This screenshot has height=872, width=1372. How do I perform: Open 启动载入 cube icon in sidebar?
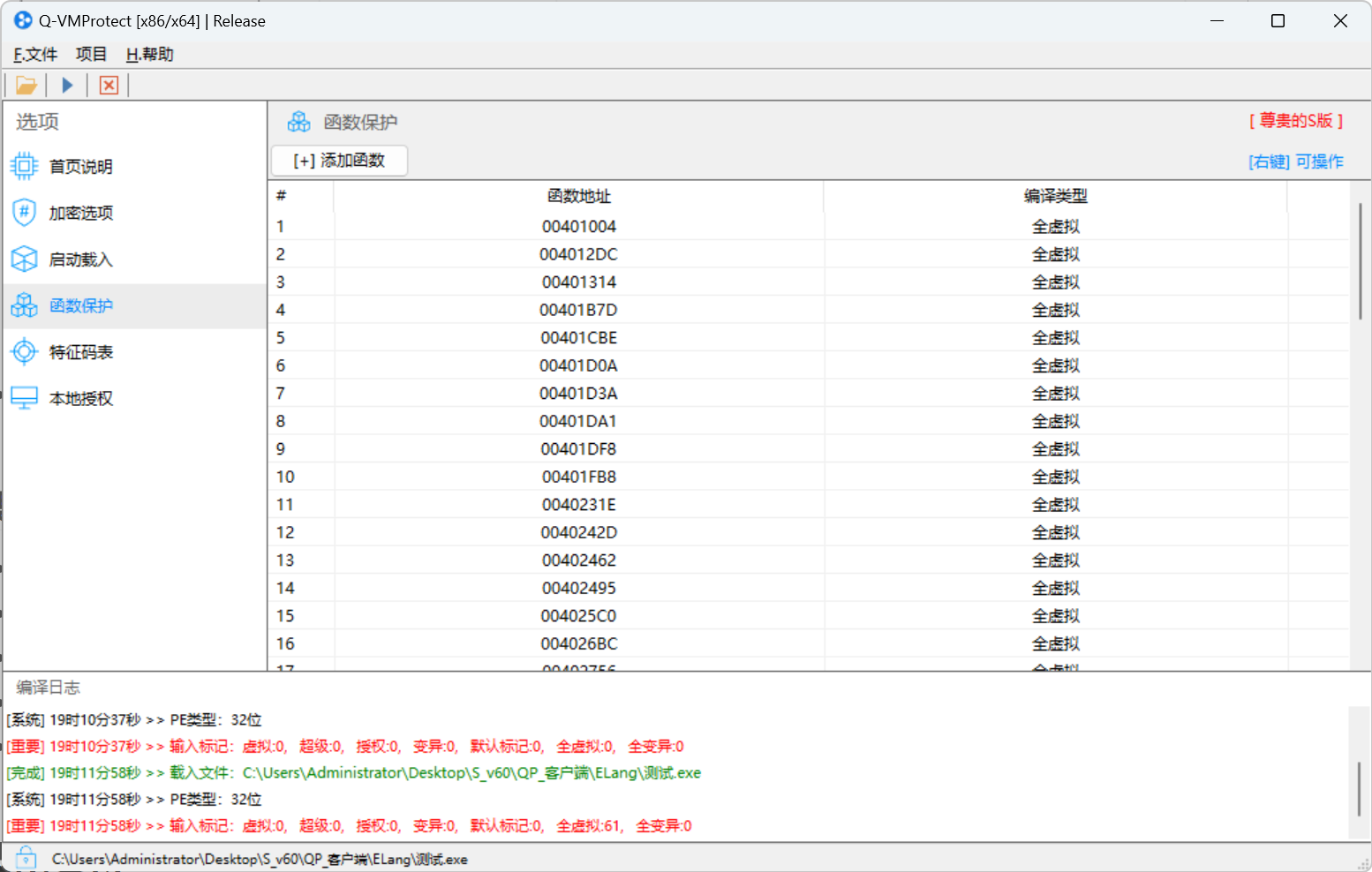pyautogui.click(x=24, y=259)
